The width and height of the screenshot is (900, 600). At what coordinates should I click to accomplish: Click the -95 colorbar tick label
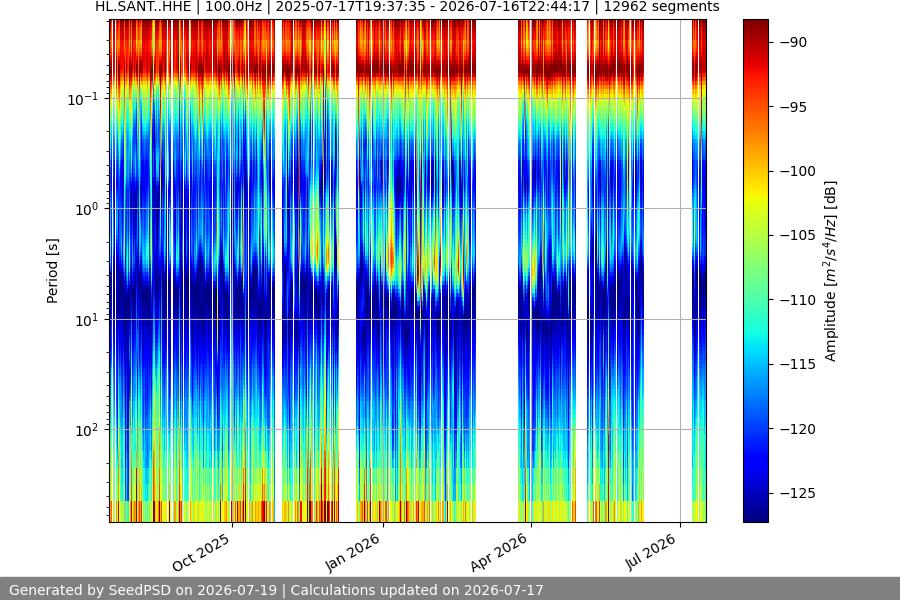point(793,107)
